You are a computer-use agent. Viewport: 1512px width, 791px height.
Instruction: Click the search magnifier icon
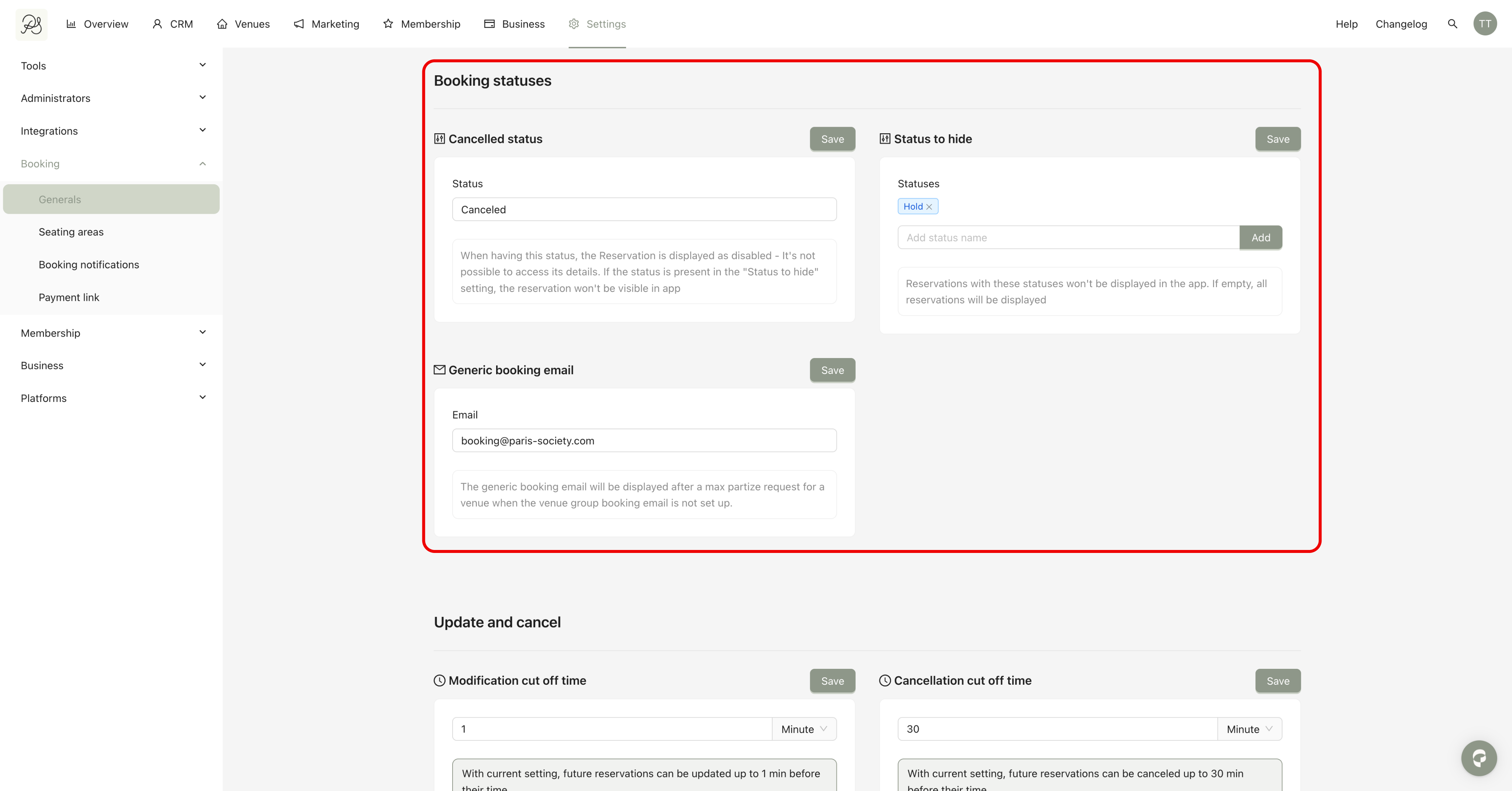(1452, 24)
